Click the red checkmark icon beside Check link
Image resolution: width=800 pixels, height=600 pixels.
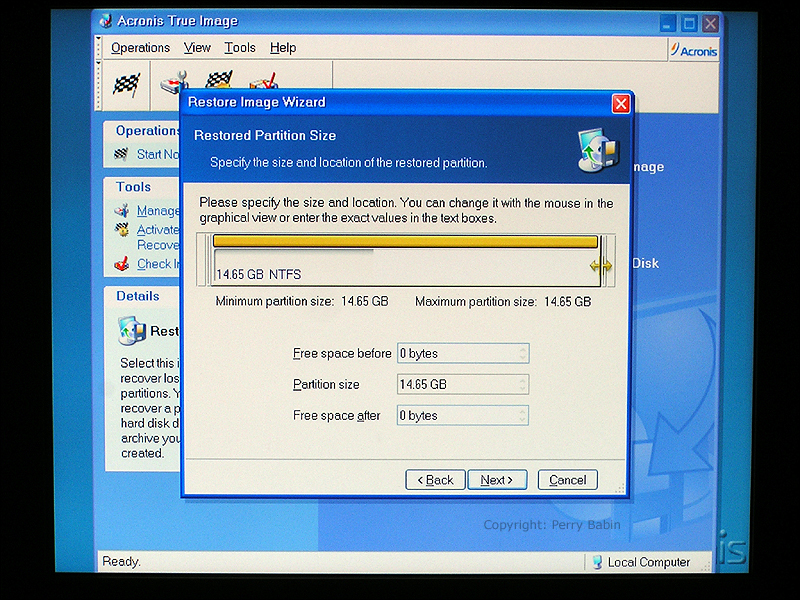(x=121, y=264)
